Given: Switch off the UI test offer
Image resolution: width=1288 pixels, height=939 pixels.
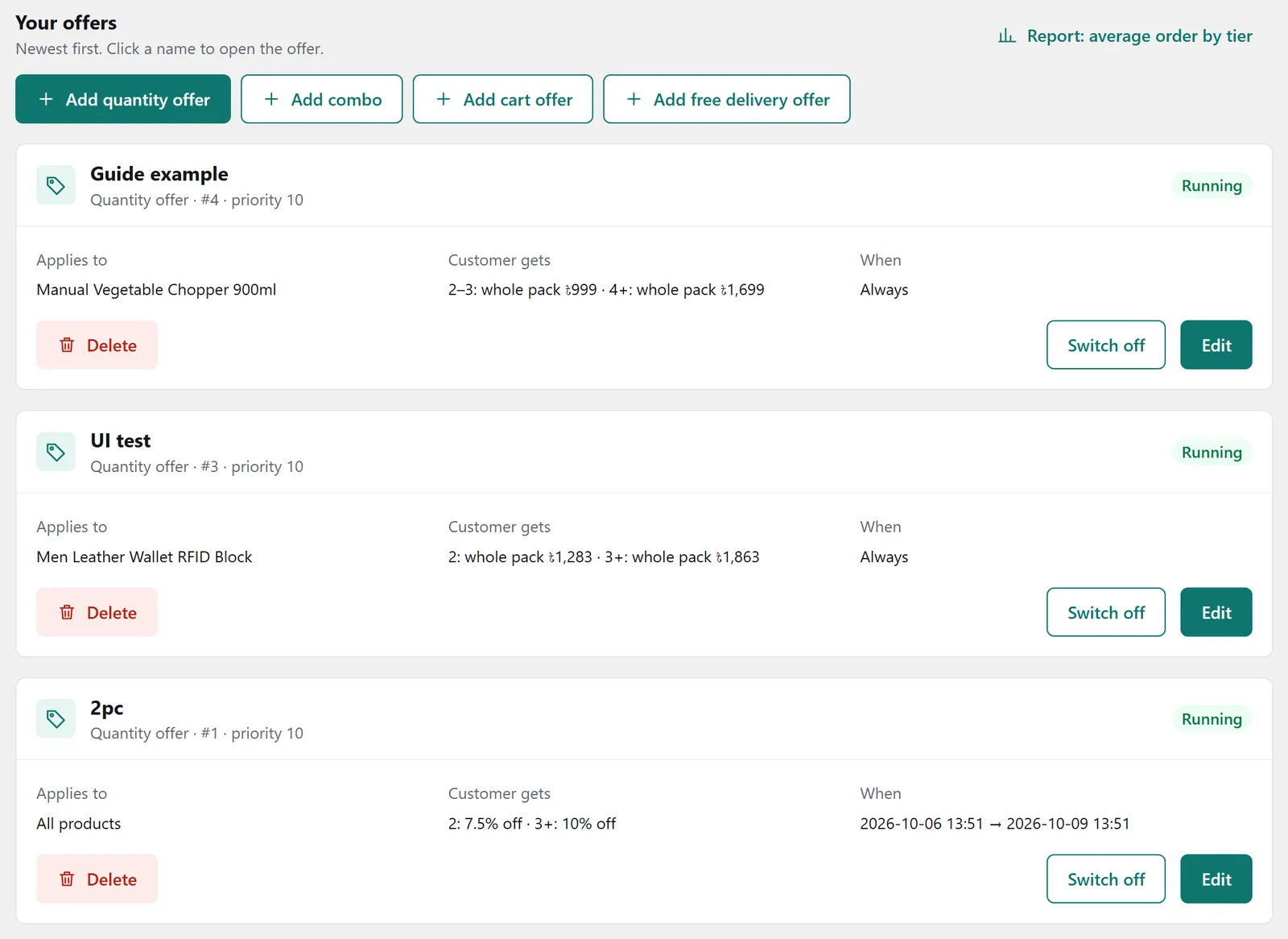Looking at the screenshot, I should (x=1106, y=613).
